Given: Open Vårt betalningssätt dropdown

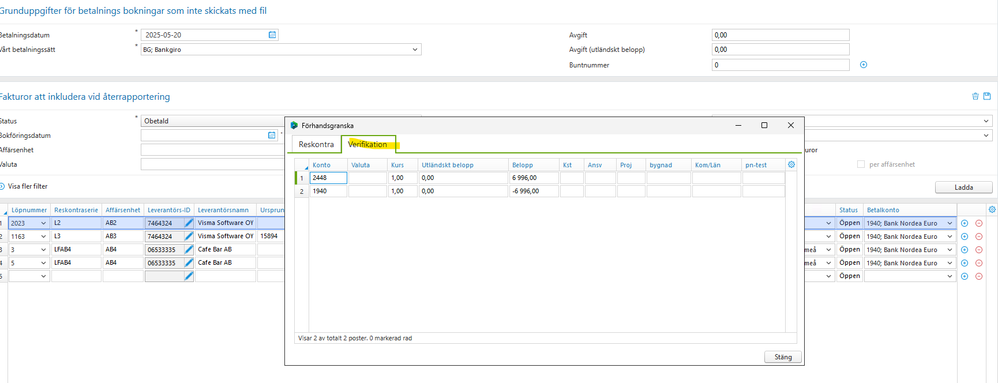Looking at the screenshot, I should pyautogui.click(x=415, y=50).
